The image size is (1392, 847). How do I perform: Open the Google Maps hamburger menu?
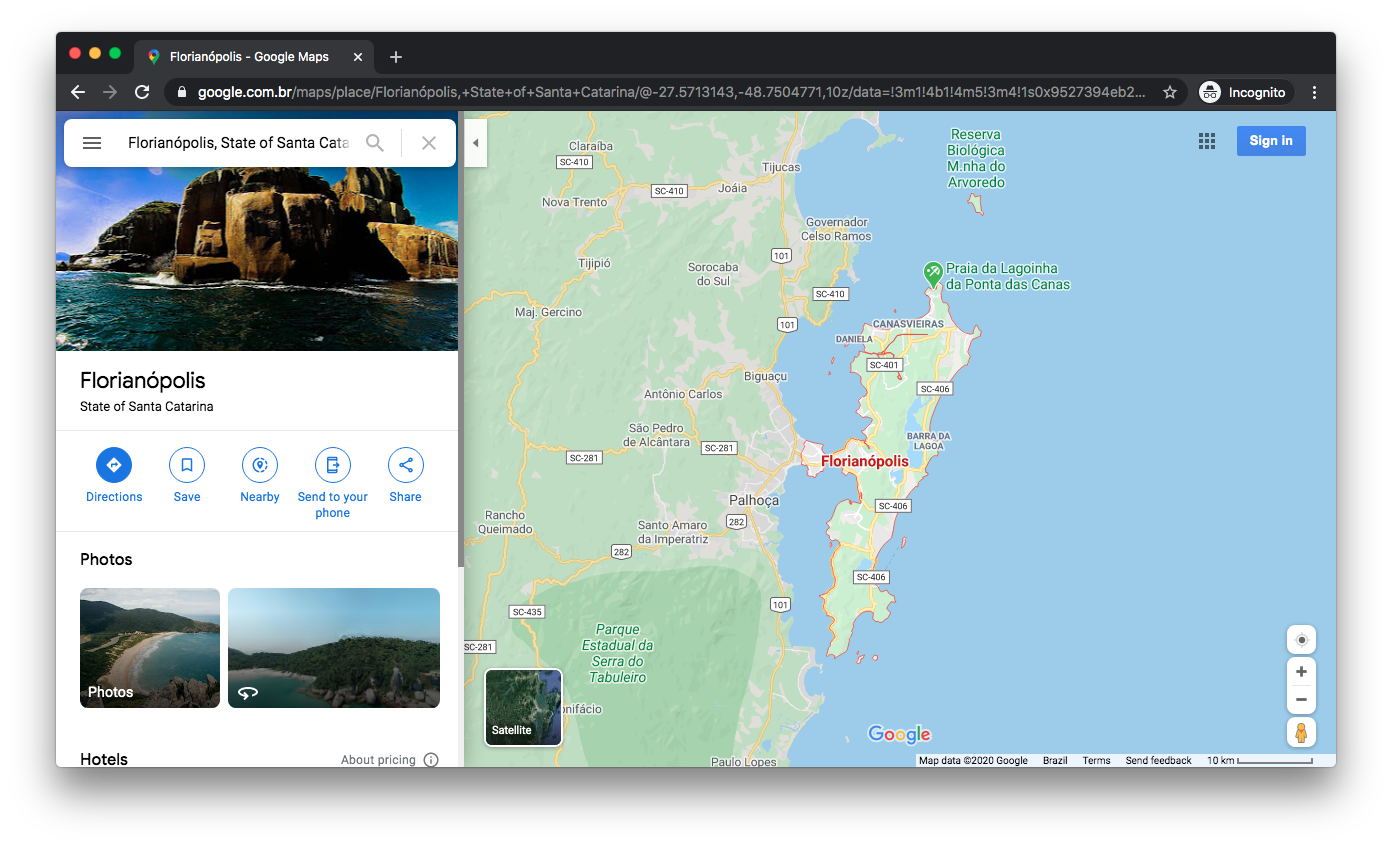pos(92,143)
